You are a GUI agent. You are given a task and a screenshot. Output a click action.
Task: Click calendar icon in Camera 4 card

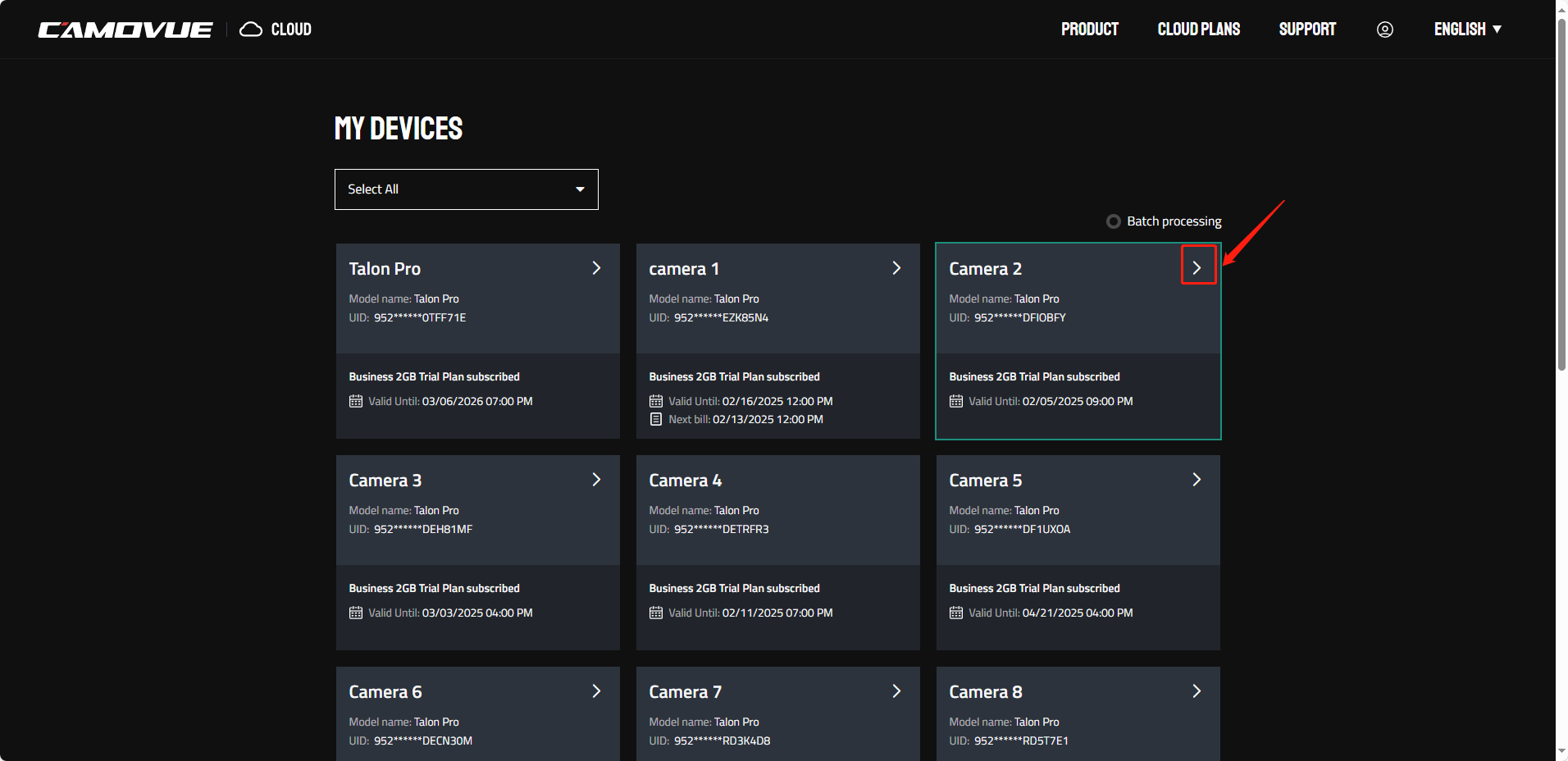tap(656, 613)
